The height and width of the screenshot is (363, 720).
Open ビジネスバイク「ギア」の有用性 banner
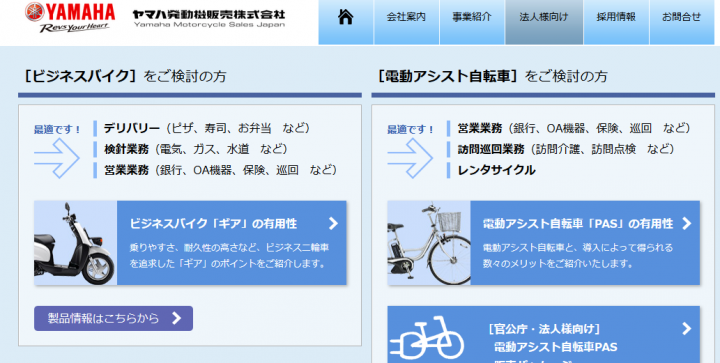[x=190, y=243]
